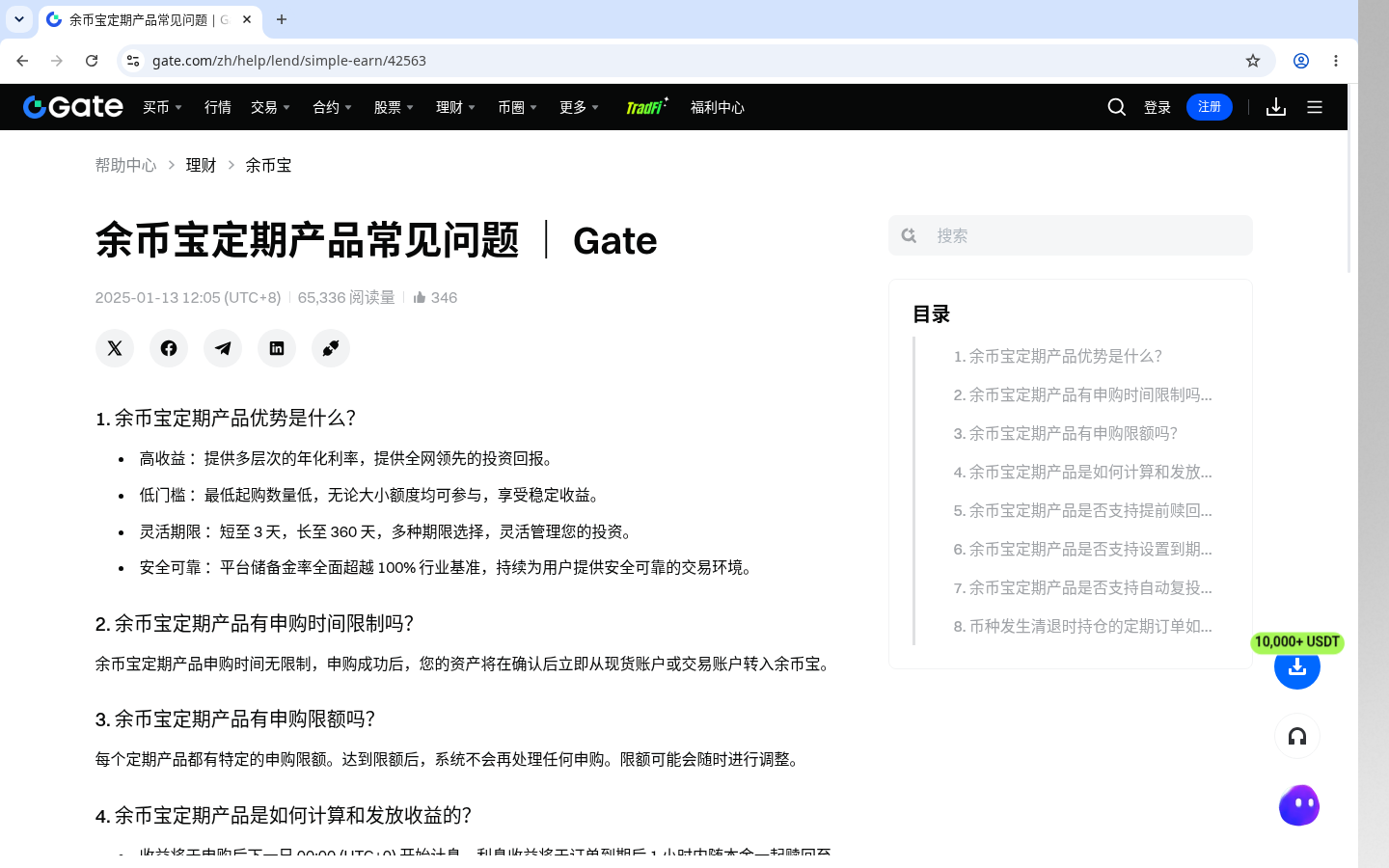
Task: Open the hamburger menu icon
Action: pos(1315,107)
